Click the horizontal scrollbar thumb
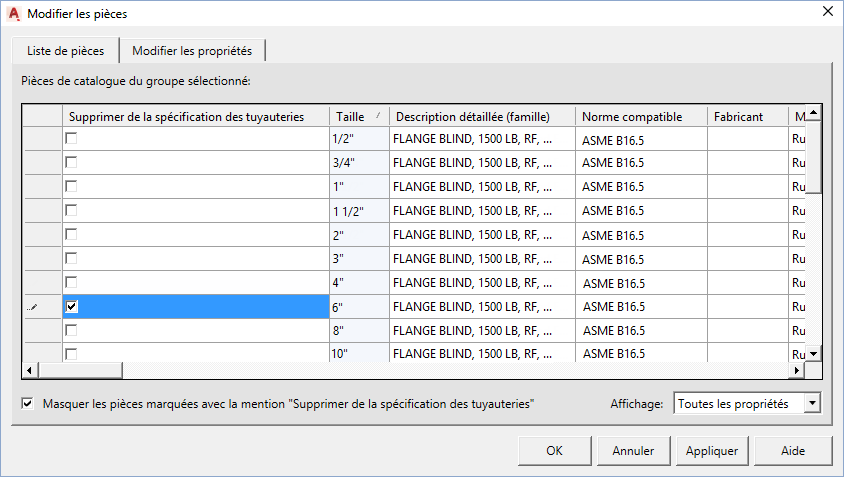 point(78,370)
